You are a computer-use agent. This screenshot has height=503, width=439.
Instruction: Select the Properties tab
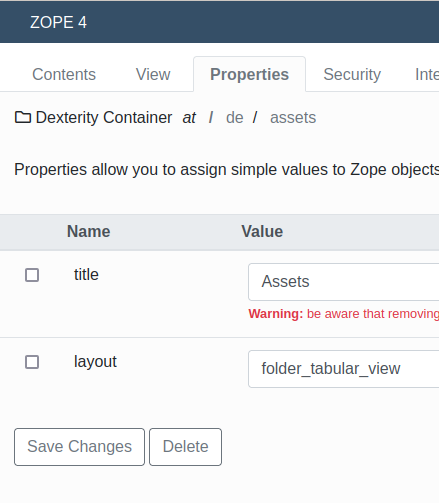point(249,74)
